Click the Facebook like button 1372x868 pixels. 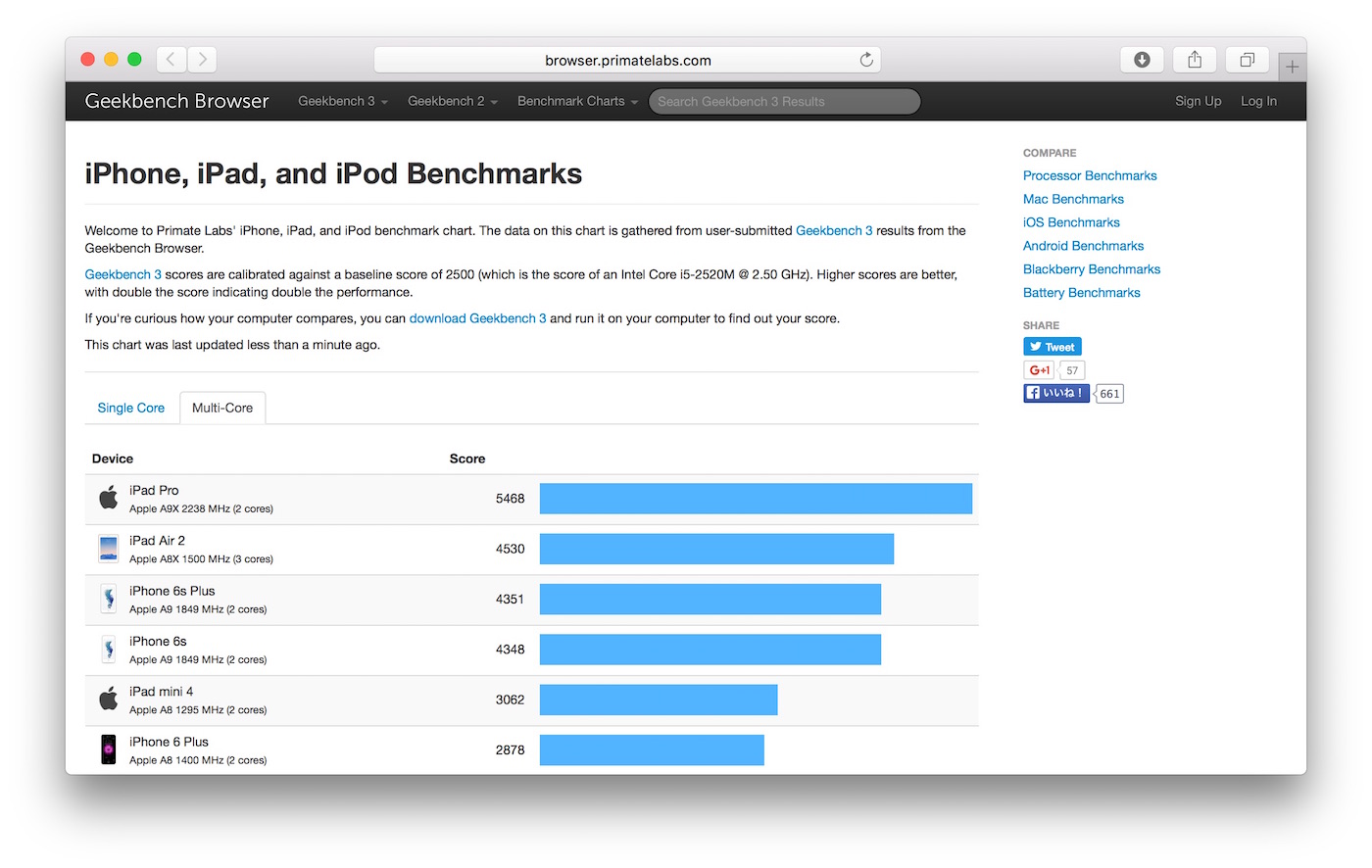(x=1056, y=393)
